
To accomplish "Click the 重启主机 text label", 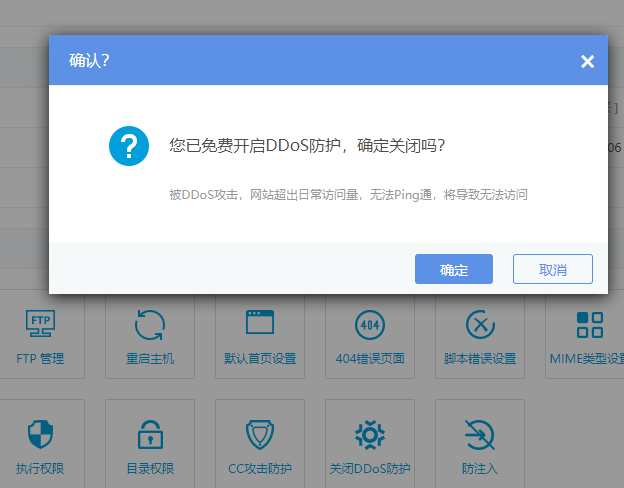I will tap(150, 359).
